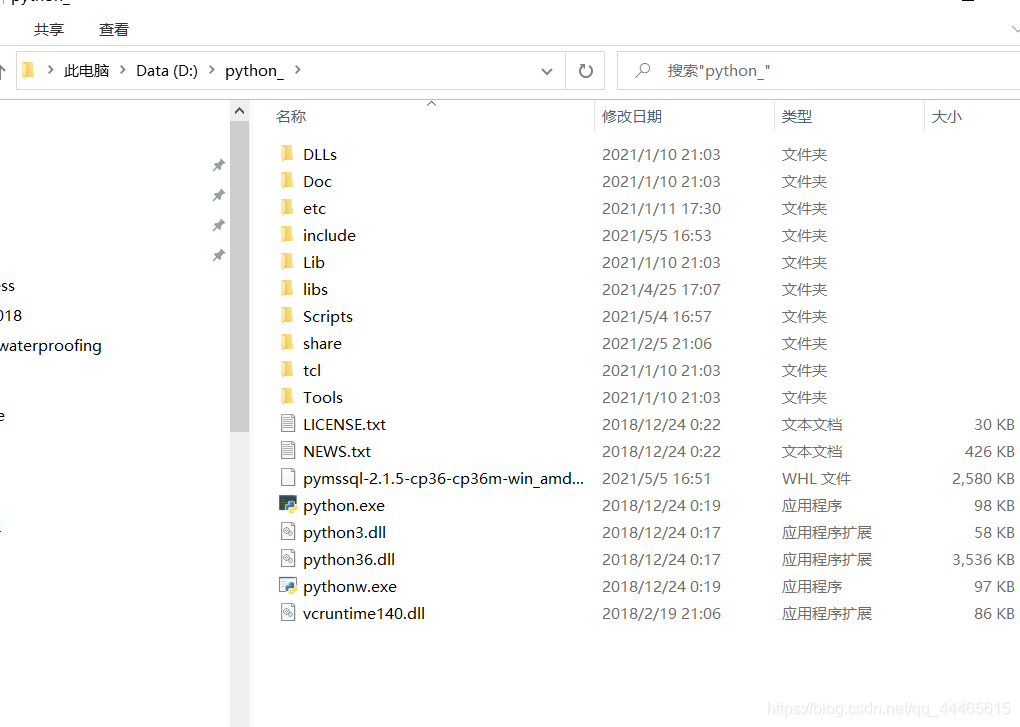
Task: Select the file name vcruntime140.dll
Action: click(x=364, y=613)
